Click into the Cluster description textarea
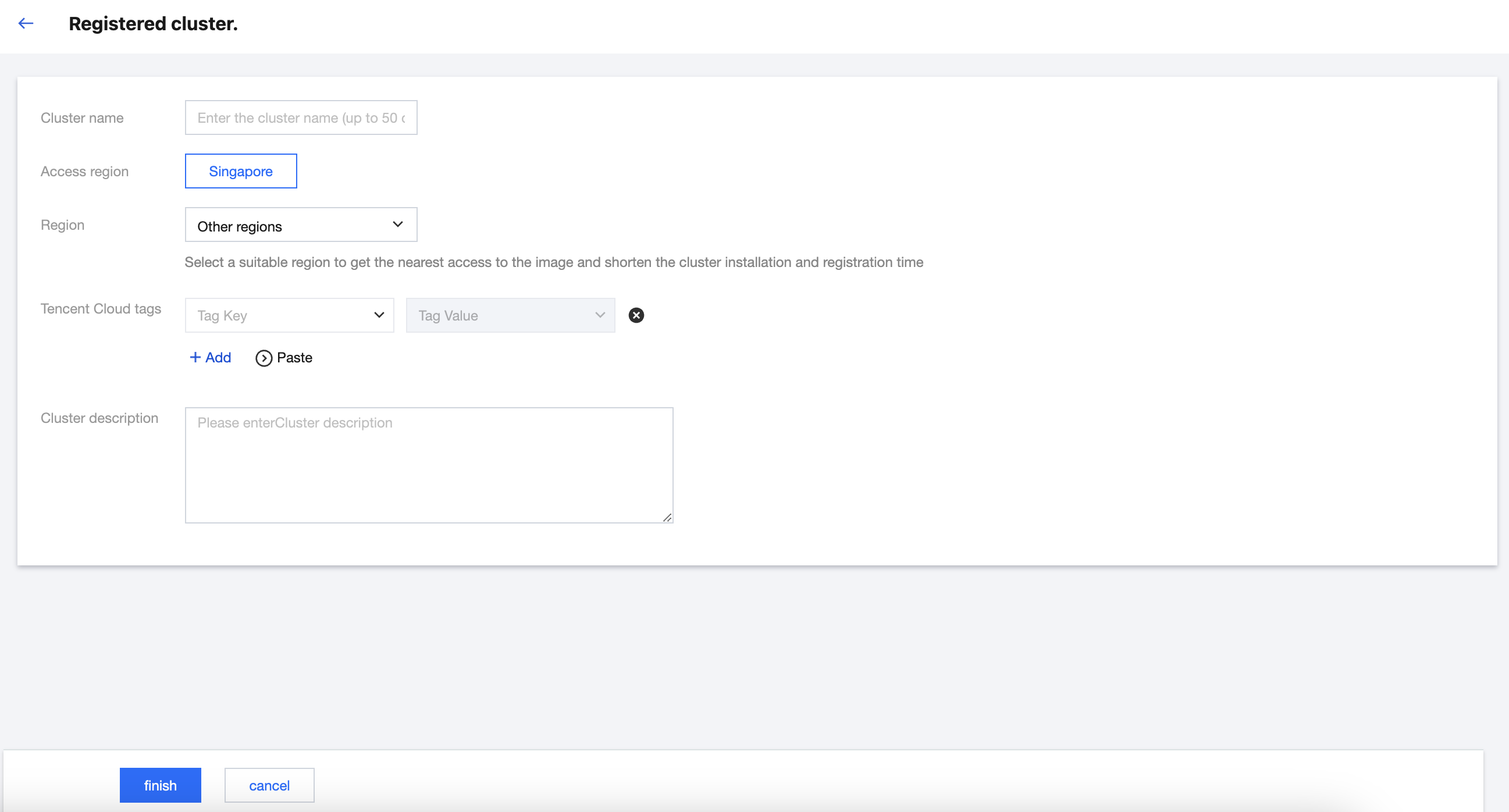This screenshot has width=1509, height=812. [429, 466]
